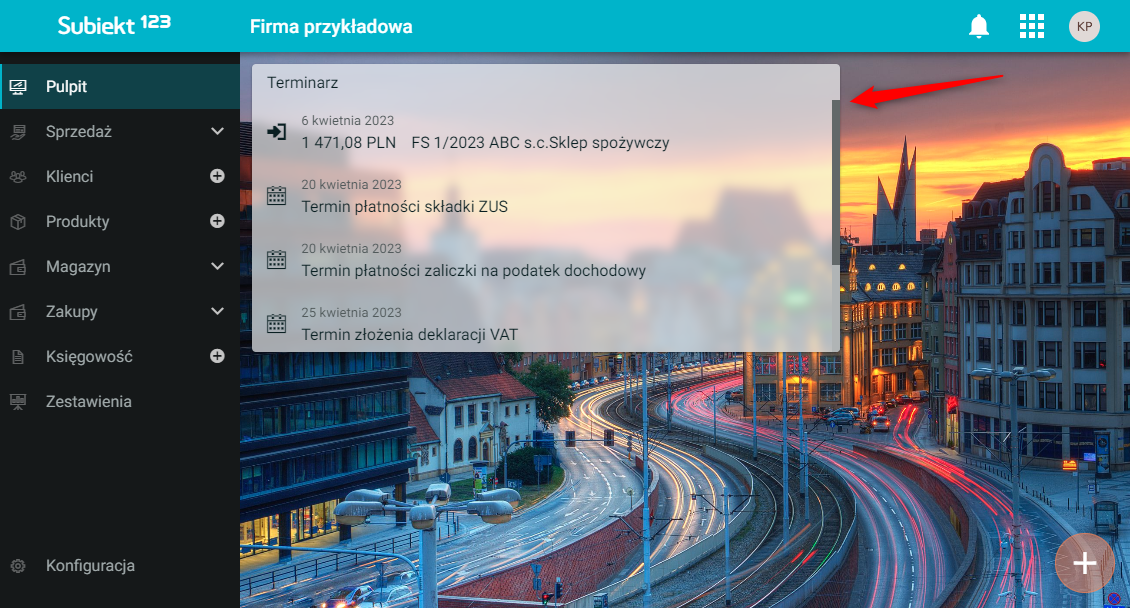Click the invoice payment arrow icon

[x=277, y=132]
